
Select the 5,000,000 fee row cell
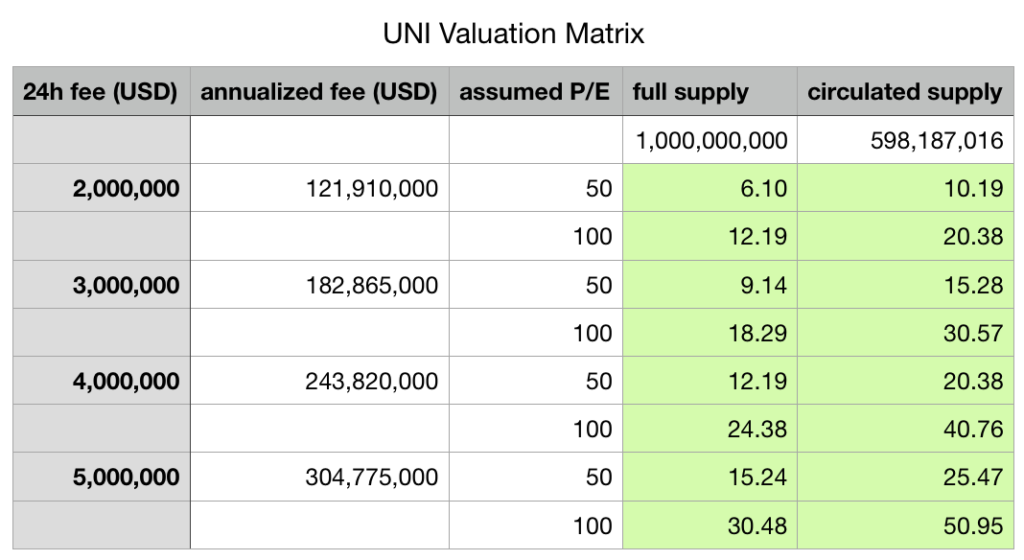(102, 477)
